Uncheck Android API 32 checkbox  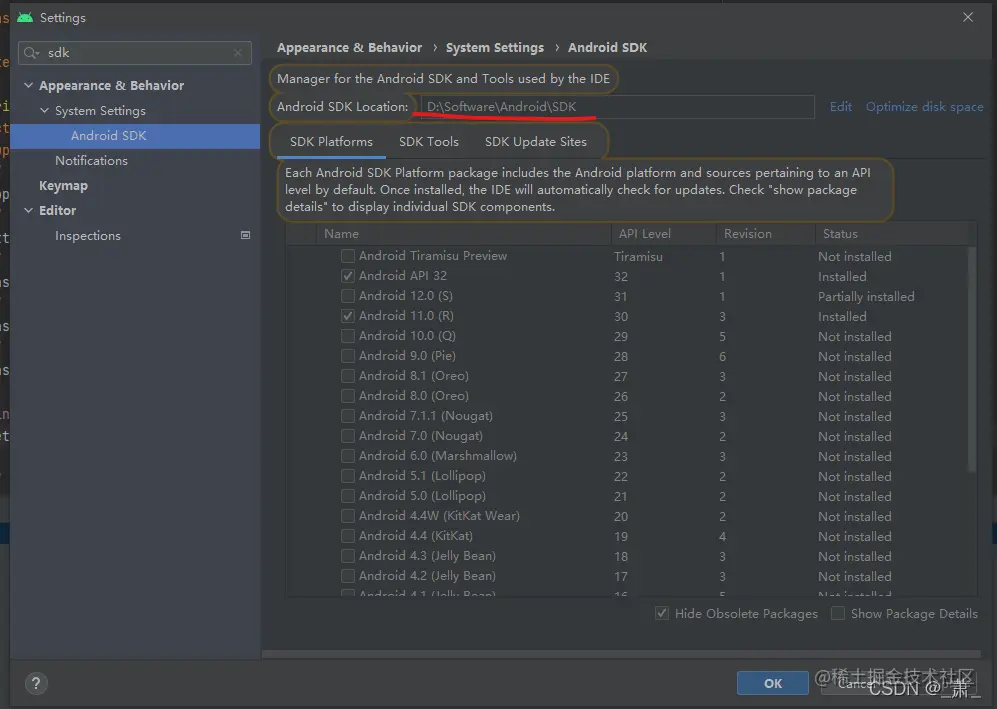coord(348,276)
